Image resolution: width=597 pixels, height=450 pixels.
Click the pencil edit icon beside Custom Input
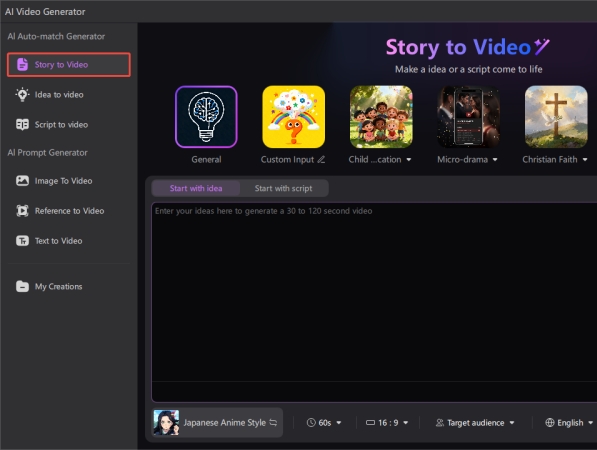click(321, 159)
